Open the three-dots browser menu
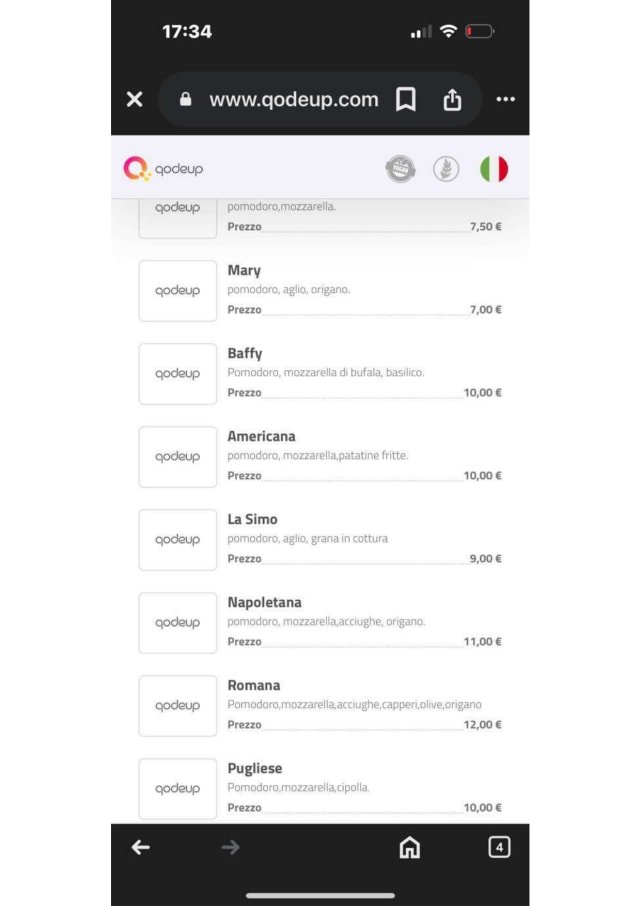 pyautogui.click(x=505, y=99)
